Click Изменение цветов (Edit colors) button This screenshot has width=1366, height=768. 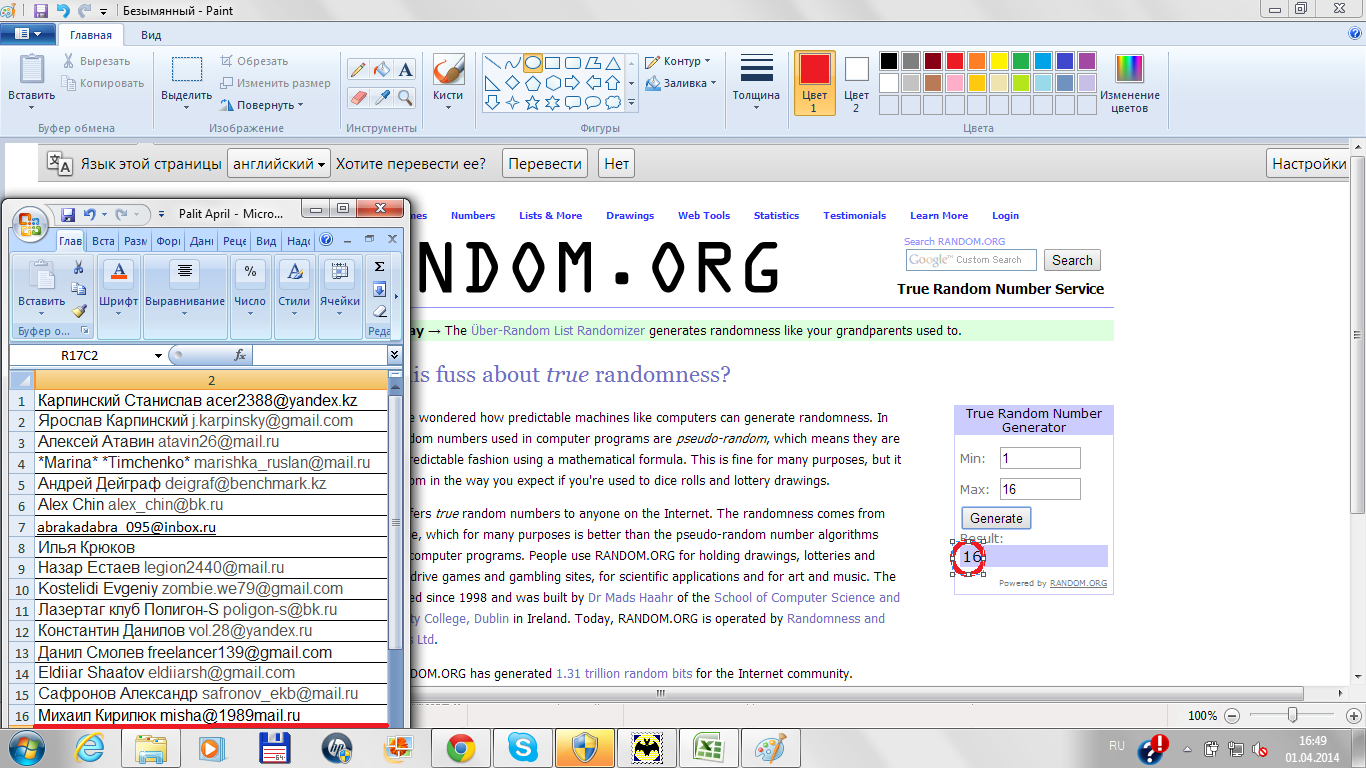click(1130, 84)
